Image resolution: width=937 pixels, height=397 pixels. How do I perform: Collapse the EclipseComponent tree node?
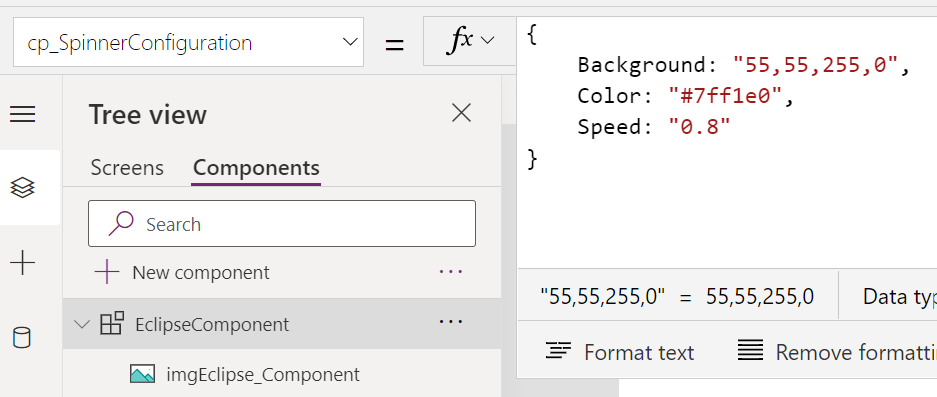81,324
